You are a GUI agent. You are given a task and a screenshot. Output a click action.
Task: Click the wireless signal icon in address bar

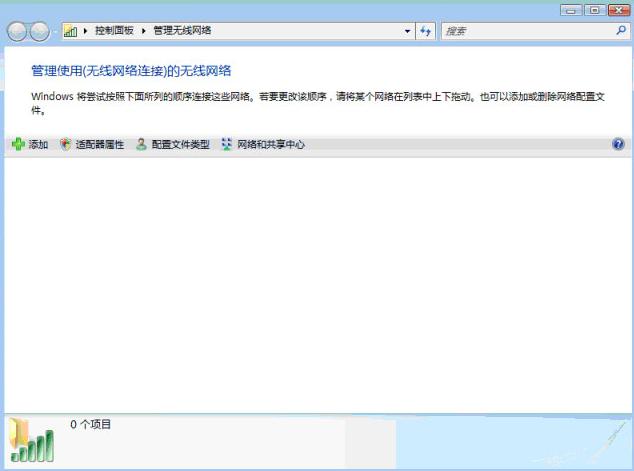pyautogui.click(x=71, y=31)
